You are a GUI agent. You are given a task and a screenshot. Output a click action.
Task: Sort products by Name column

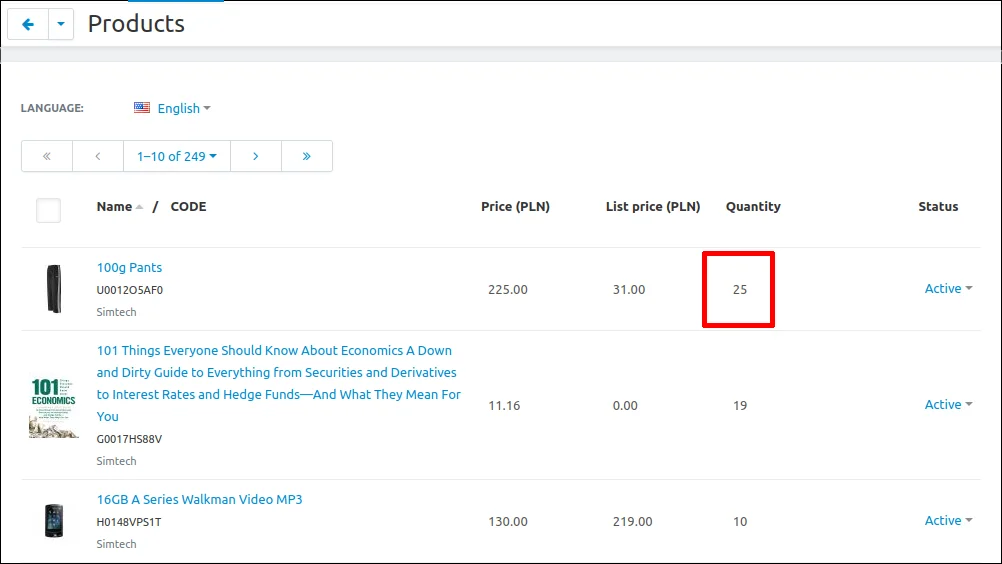pyautogui.click(x=115, y=207)
